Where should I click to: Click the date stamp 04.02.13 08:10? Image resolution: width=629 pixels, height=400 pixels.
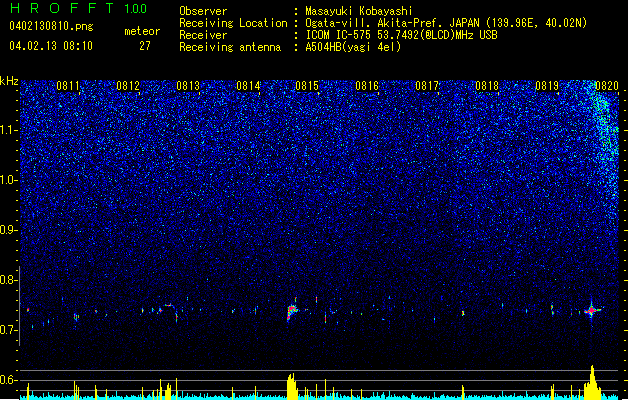pyautogui.click(x=51, y=45)
